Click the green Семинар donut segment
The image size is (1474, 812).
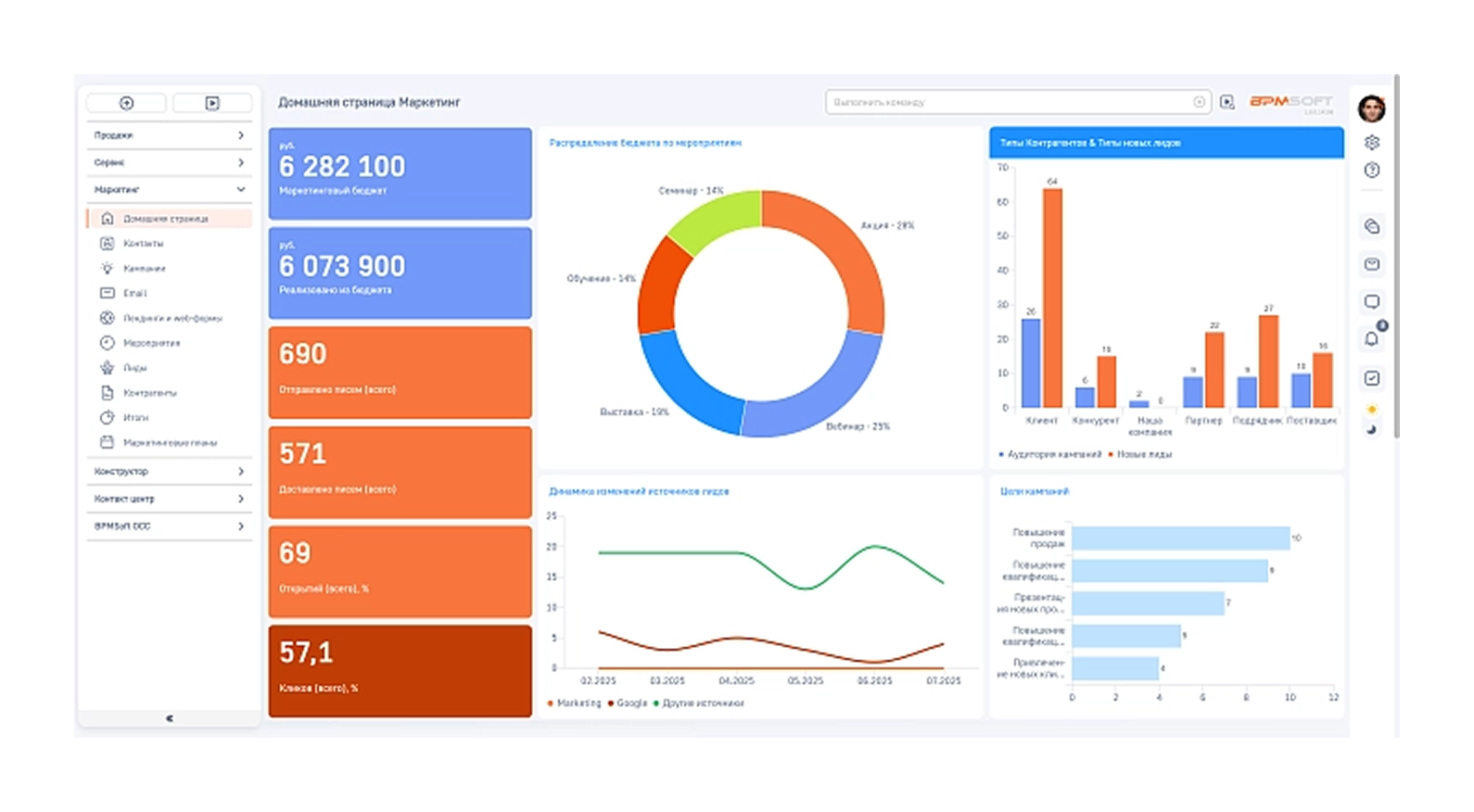tap(717, 220)
